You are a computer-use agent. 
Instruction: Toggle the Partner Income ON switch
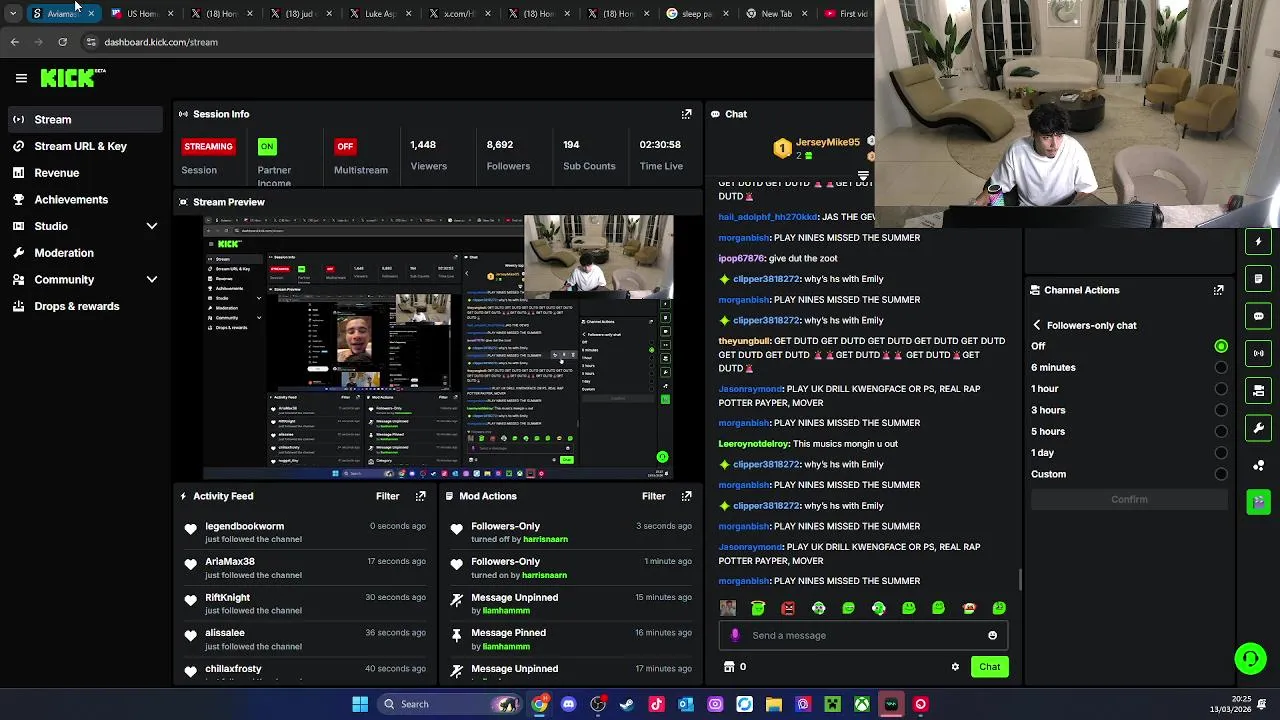(x=267, y=146)
